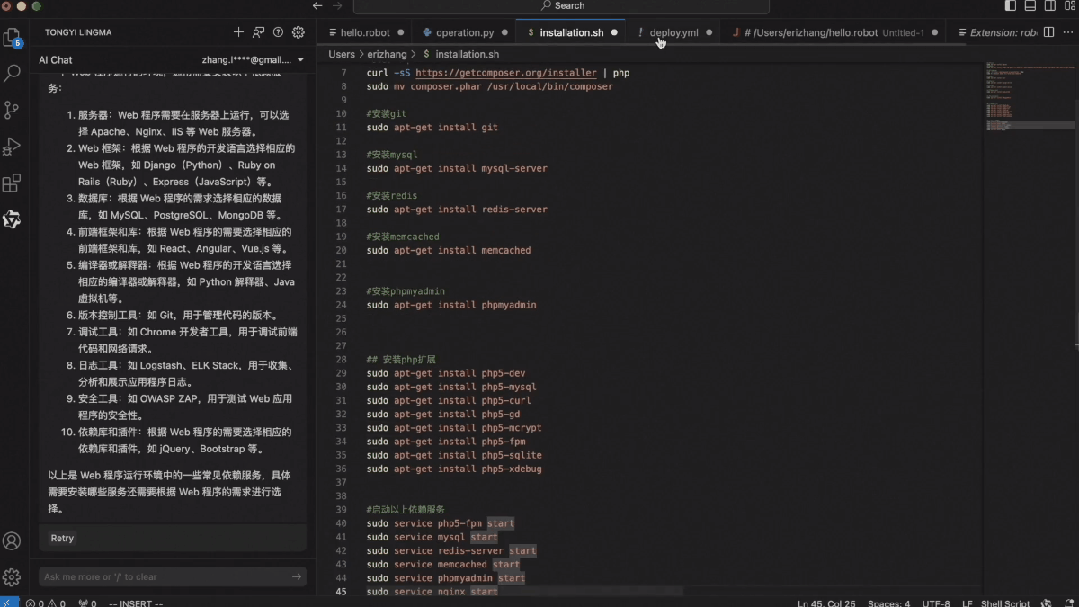The image size is (1079, 607).
Task: Open the help icon in Tongyi Lingma header
Action: pos(278,32)
